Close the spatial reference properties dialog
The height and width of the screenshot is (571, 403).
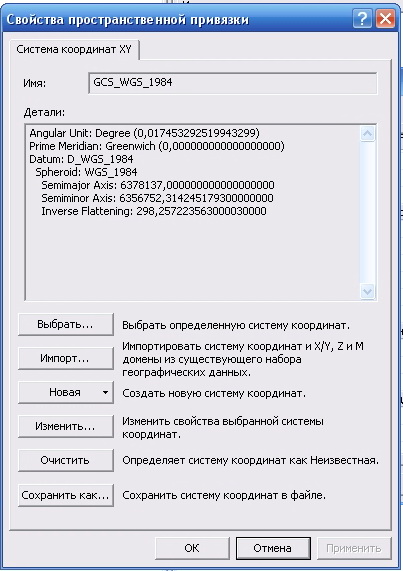pos(385,18)
